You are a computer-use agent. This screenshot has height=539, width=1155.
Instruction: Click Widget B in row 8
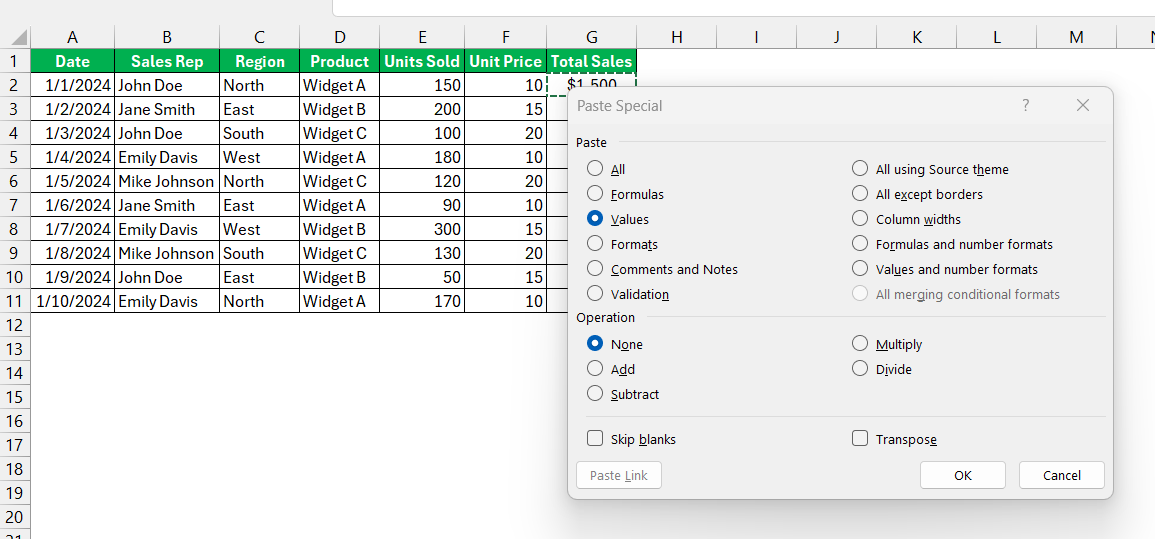[x=340, y=229]
